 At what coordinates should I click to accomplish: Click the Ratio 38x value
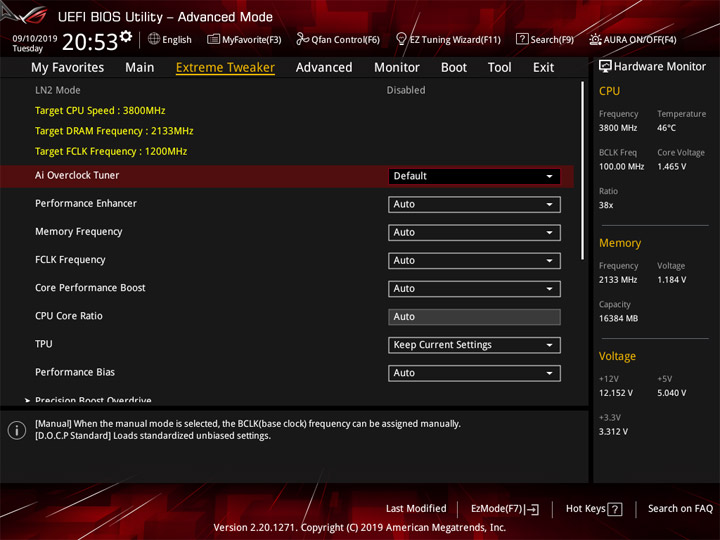(x=606, y=205)
